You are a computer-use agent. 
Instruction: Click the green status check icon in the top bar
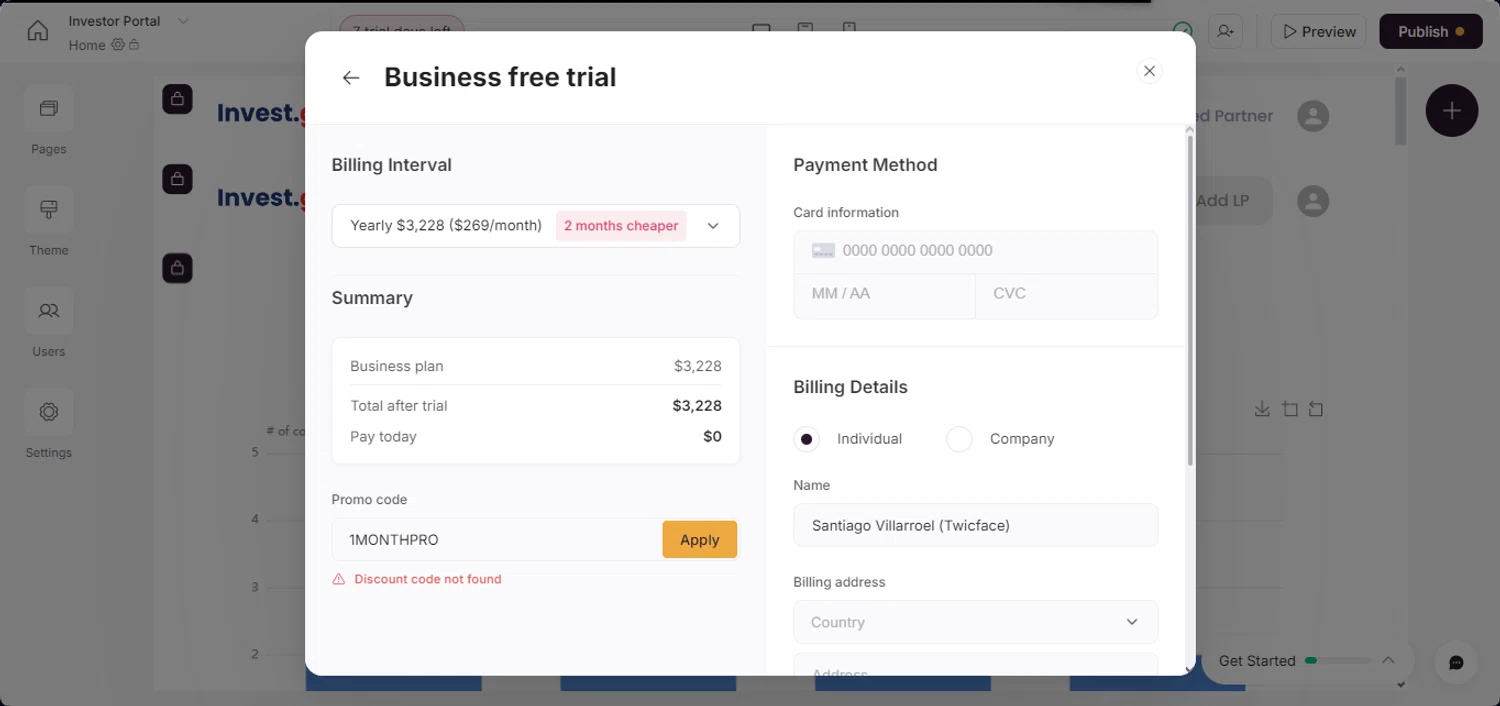pyautogui.click(x=1183, y=31)
